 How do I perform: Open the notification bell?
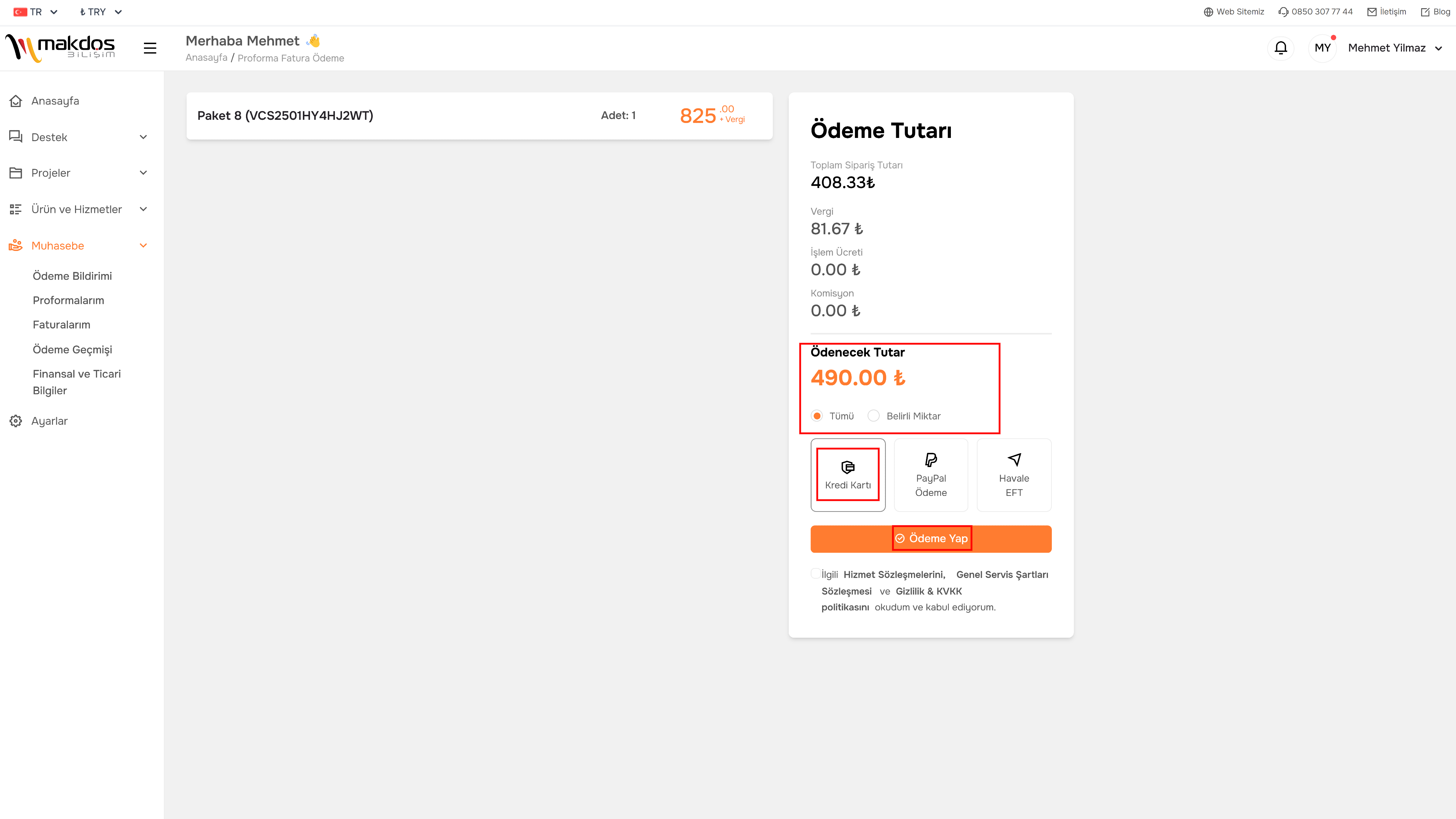tap(1281, 48)
